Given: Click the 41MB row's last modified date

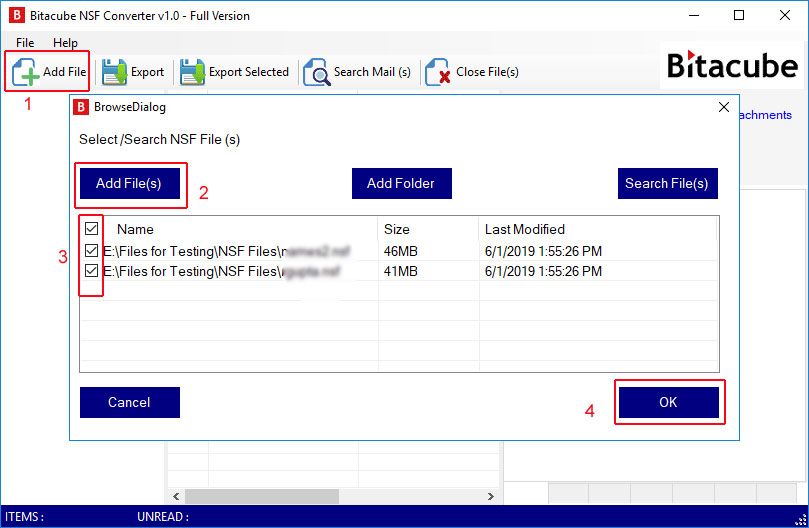Looking at the screenshot, I should (543, 271).
